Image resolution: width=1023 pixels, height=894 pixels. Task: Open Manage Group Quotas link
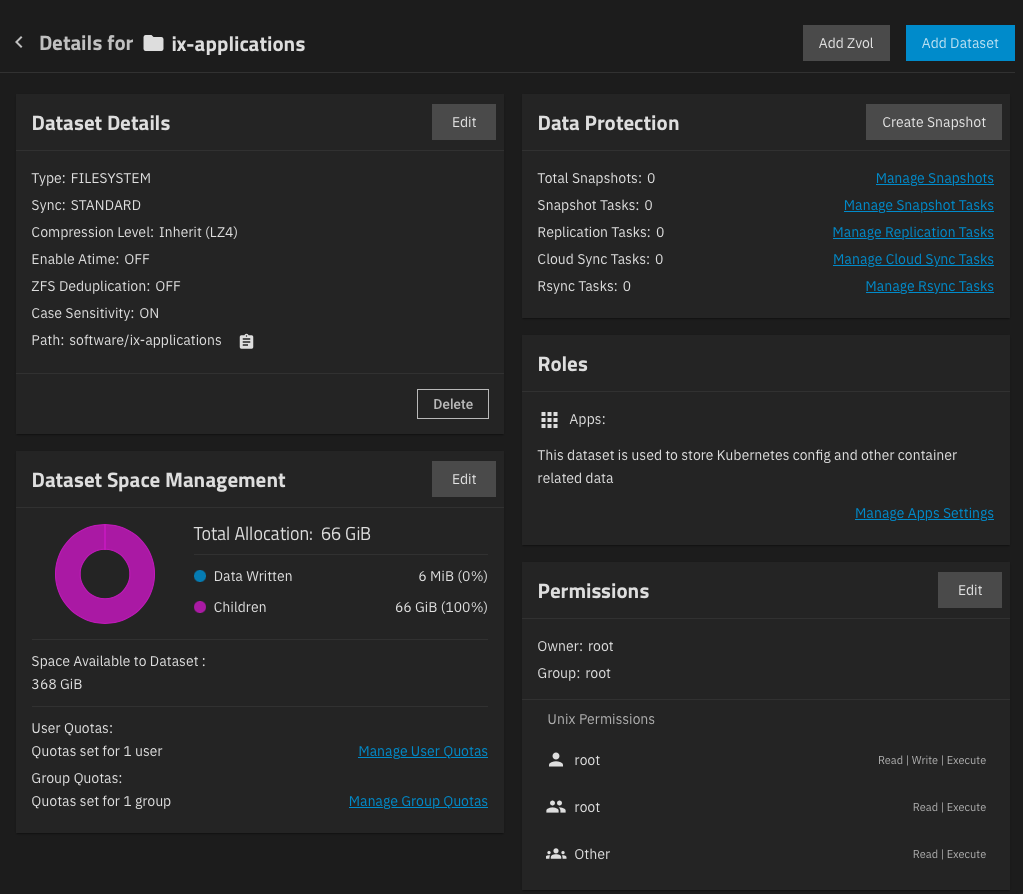[418, 801]
